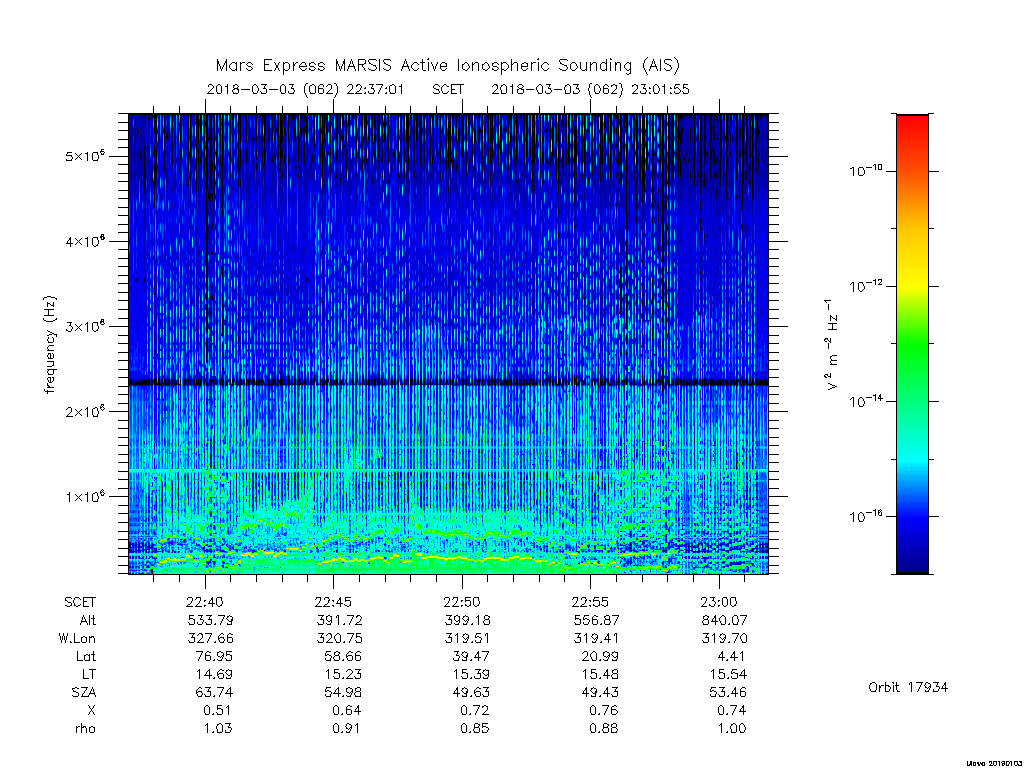Click the start time '2018-03-03 (062) 22:37:01'
Viewport: 1024px width, 768px height.
[305, 89]
